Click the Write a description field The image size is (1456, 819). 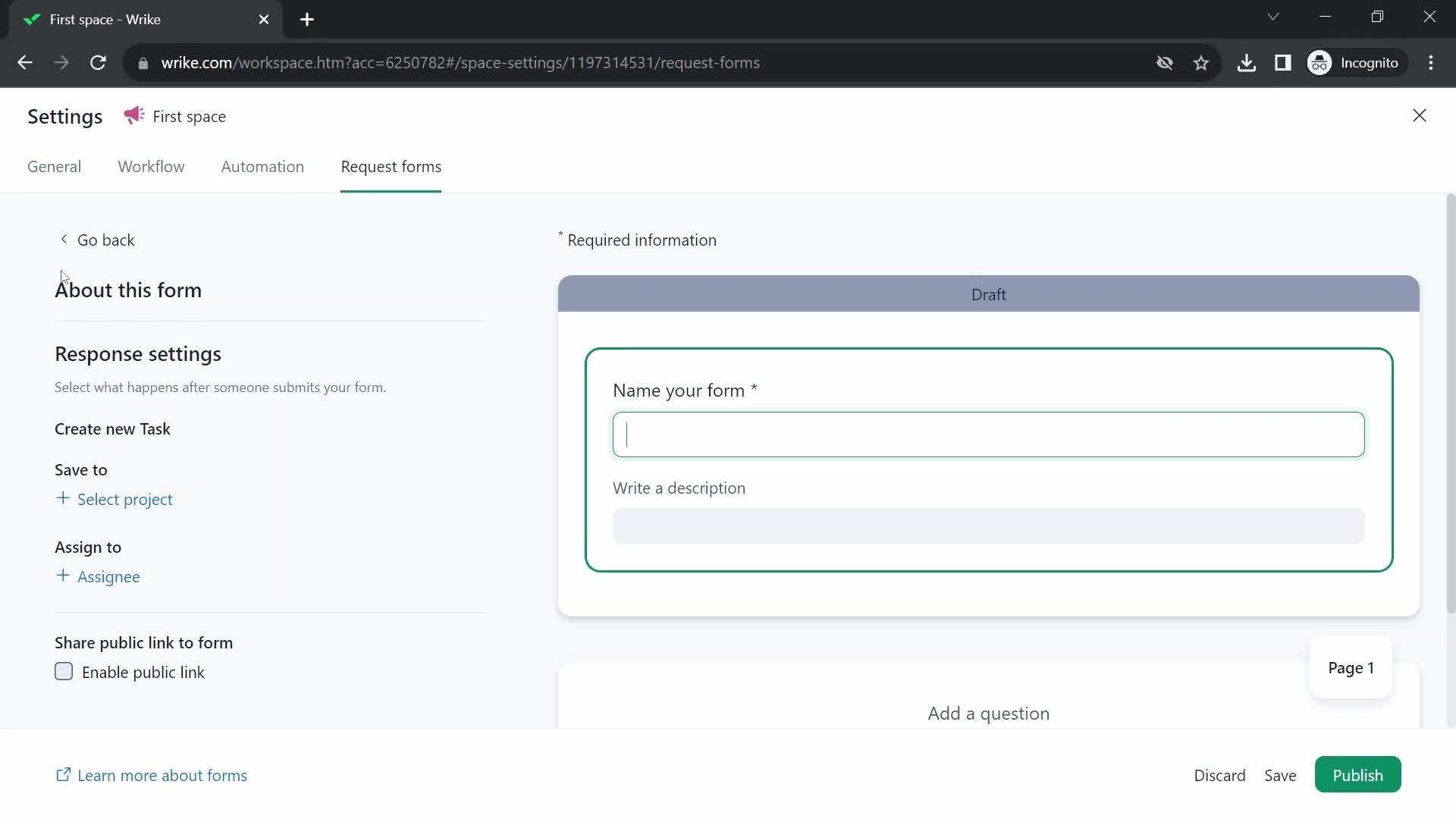tap(988, 526)
